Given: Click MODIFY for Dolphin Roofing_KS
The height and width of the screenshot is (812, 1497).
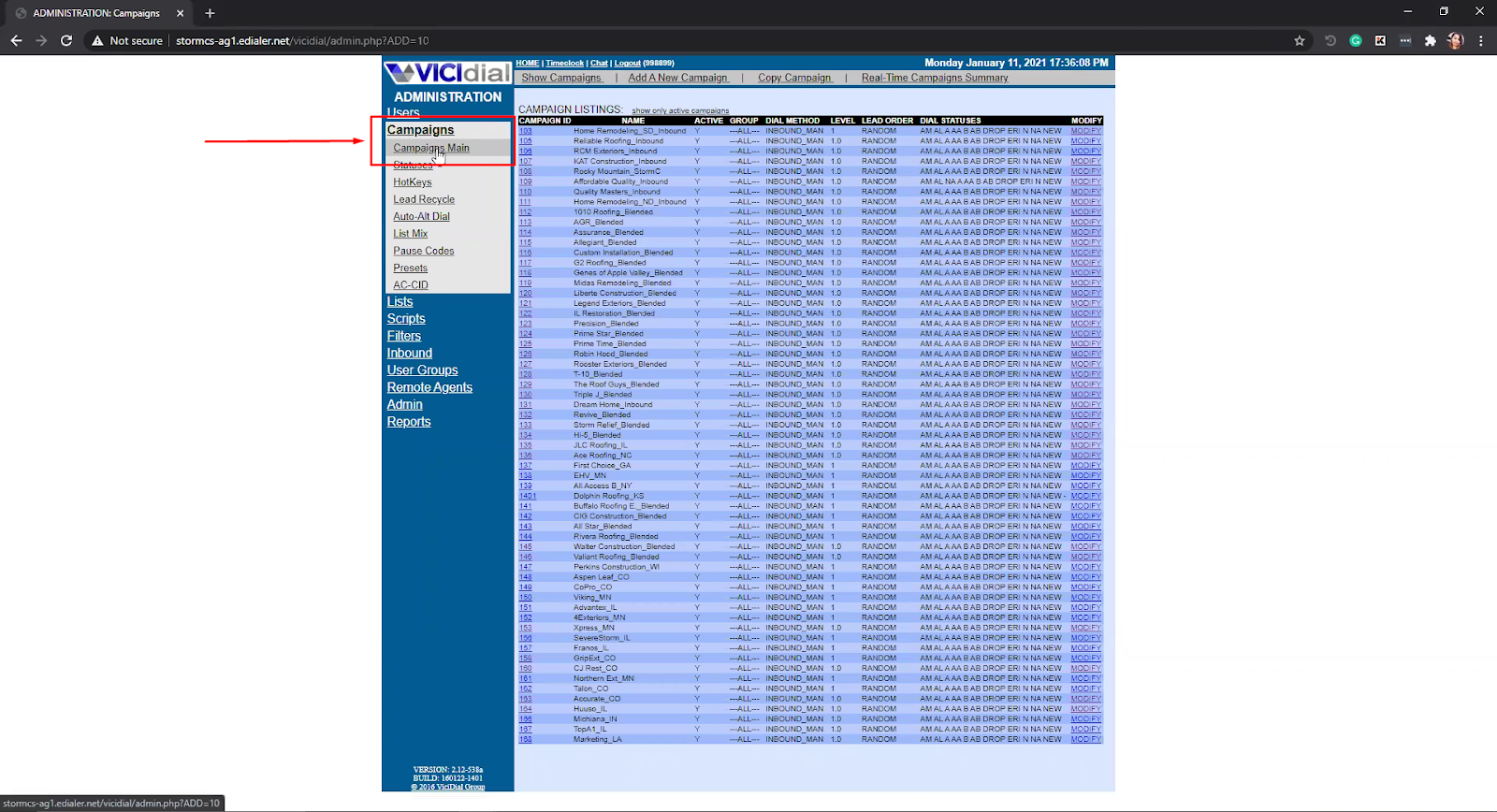Looking at the screenshot, I should [1085, 496].
